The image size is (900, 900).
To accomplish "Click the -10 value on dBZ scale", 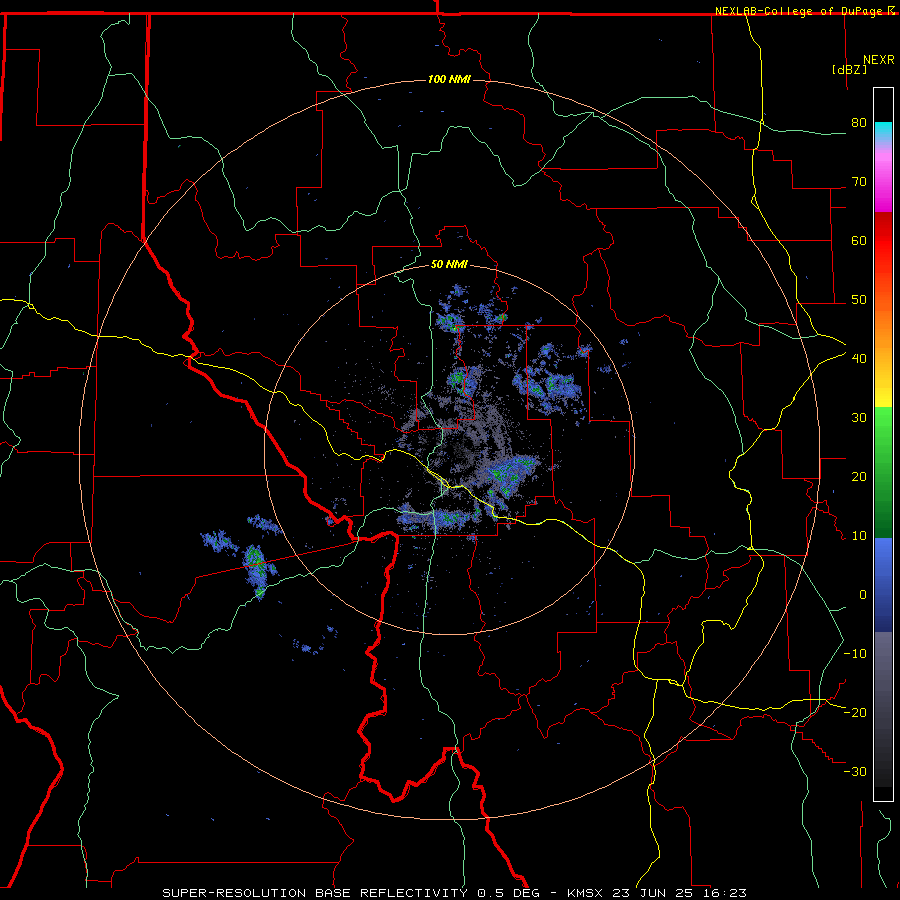I will coord(855,654).
